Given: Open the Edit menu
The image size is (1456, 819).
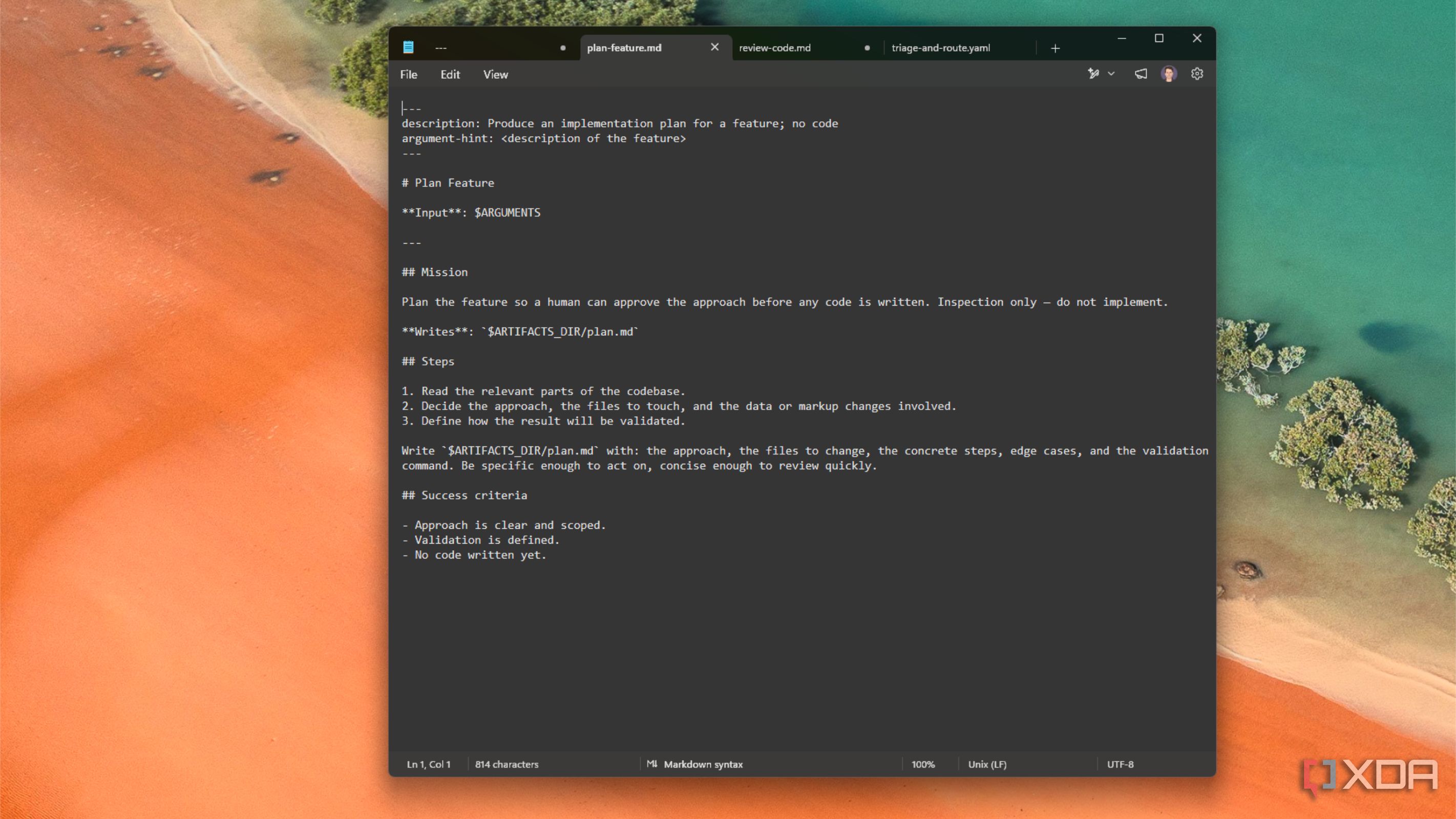Looking at the screenshot, I should click(450, 75).
